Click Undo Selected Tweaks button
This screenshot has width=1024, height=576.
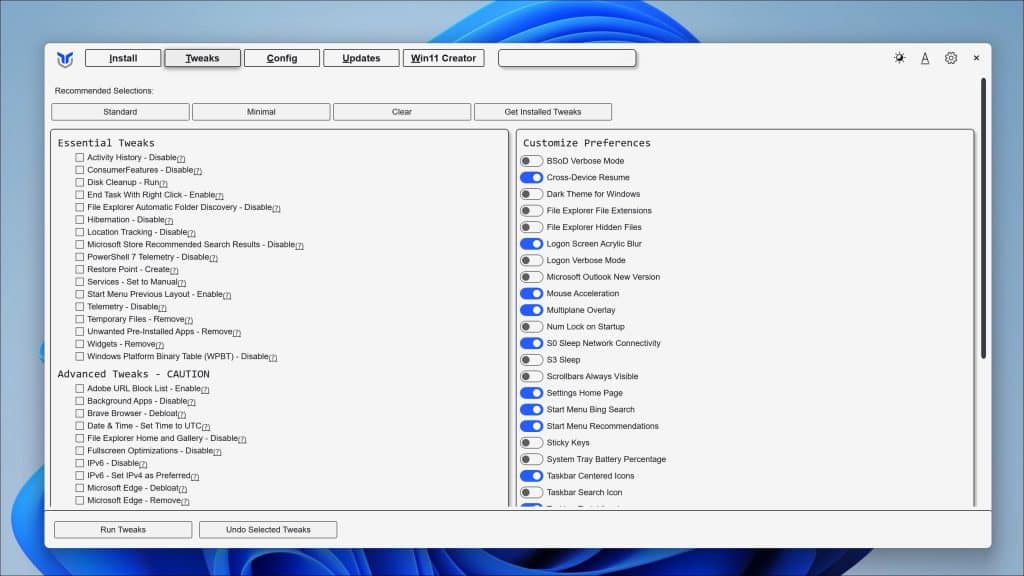(268, 530)
